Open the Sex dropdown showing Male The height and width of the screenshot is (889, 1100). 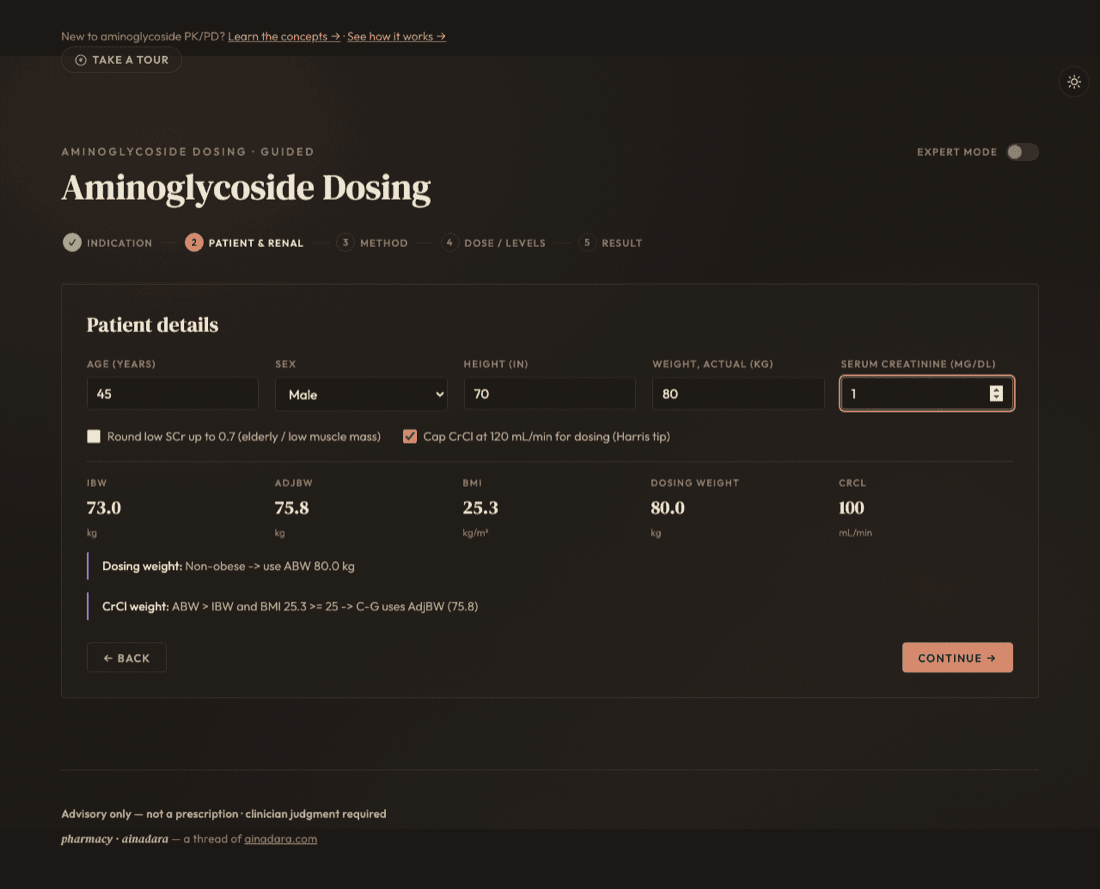(361, 394)
